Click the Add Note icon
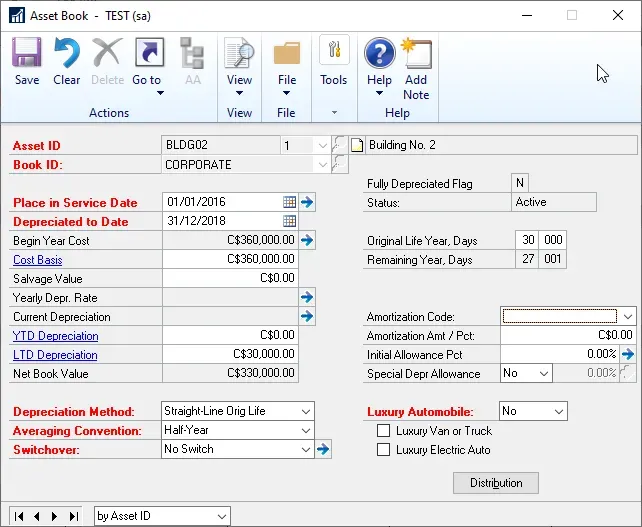Screen dimensions: 642x527 coord(416,53)
